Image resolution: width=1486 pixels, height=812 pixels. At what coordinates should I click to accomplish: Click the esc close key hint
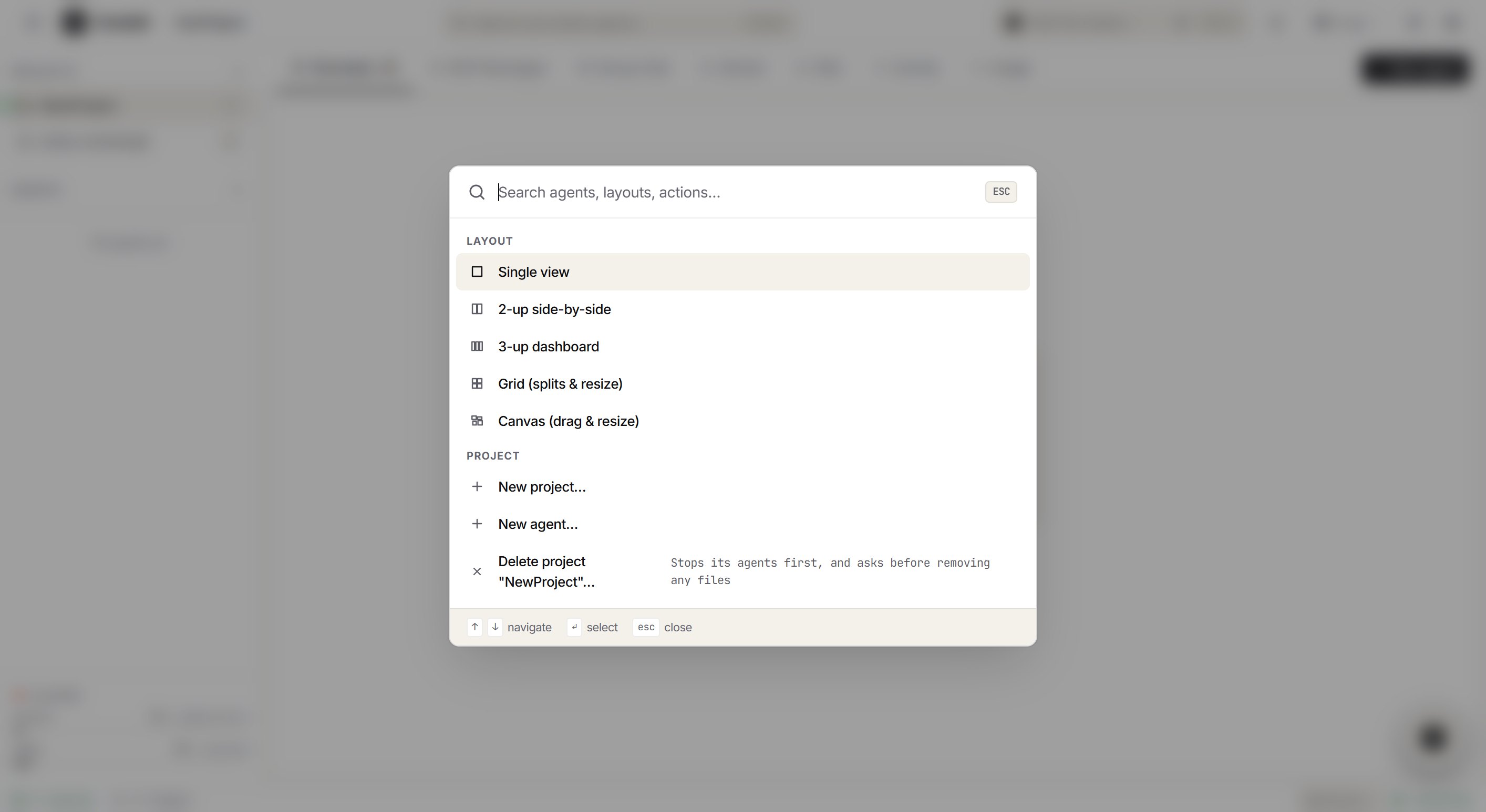[645, 627]
